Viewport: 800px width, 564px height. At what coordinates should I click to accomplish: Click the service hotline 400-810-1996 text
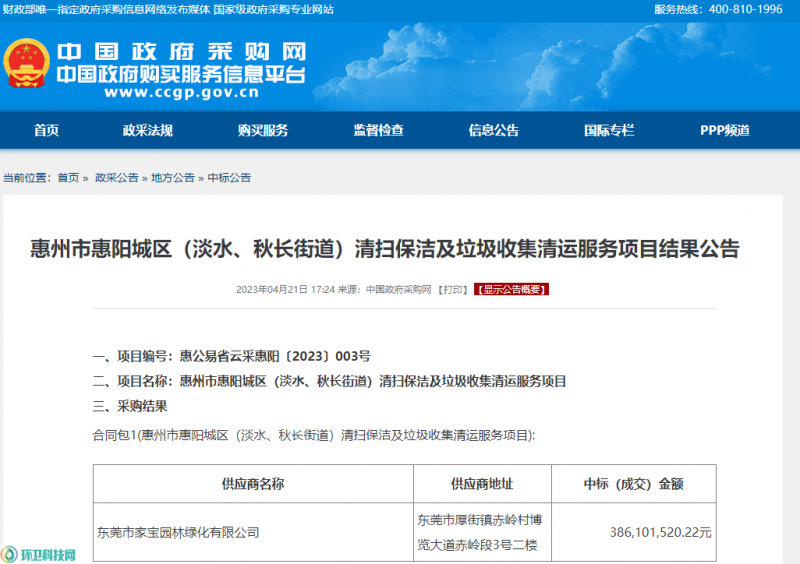point(718,9)
